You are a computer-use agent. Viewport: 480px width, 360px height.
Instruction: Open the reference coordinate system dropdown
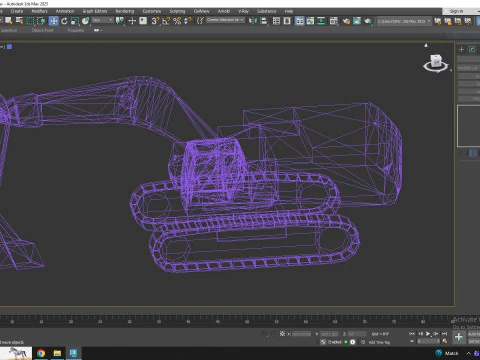tap(103, 21)
